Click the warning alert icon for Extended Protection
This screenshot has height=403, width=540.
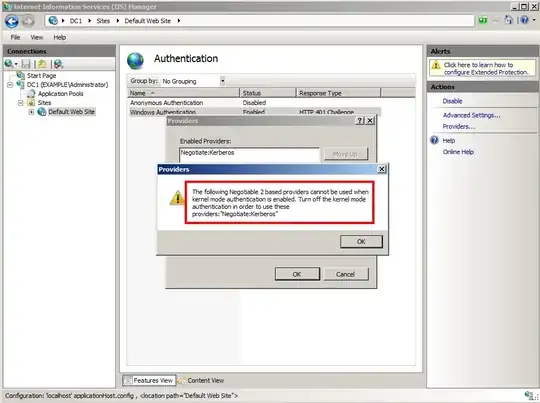pos(436,65)
